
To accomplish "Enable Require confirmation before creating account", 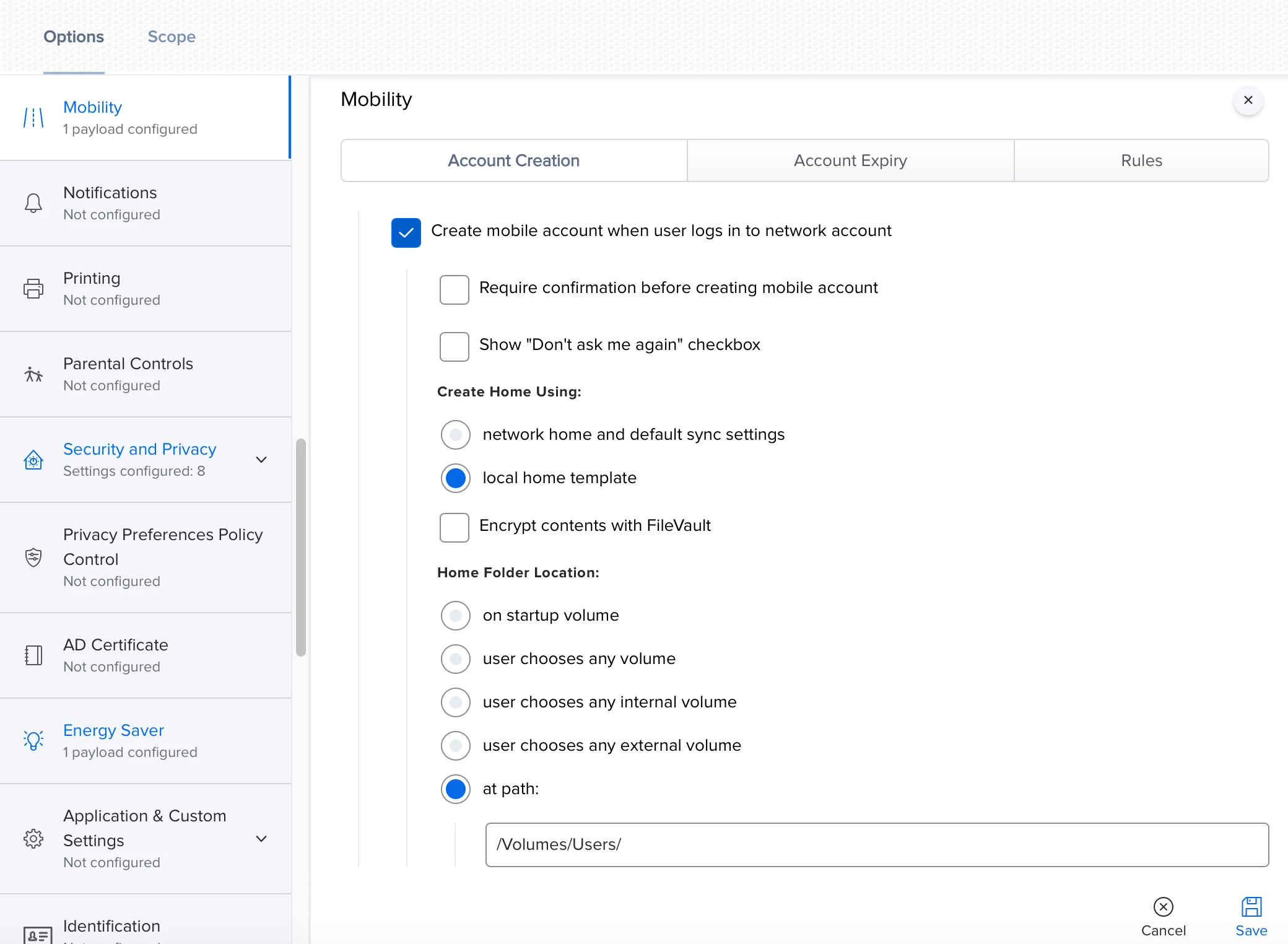I will pos(454,290).
